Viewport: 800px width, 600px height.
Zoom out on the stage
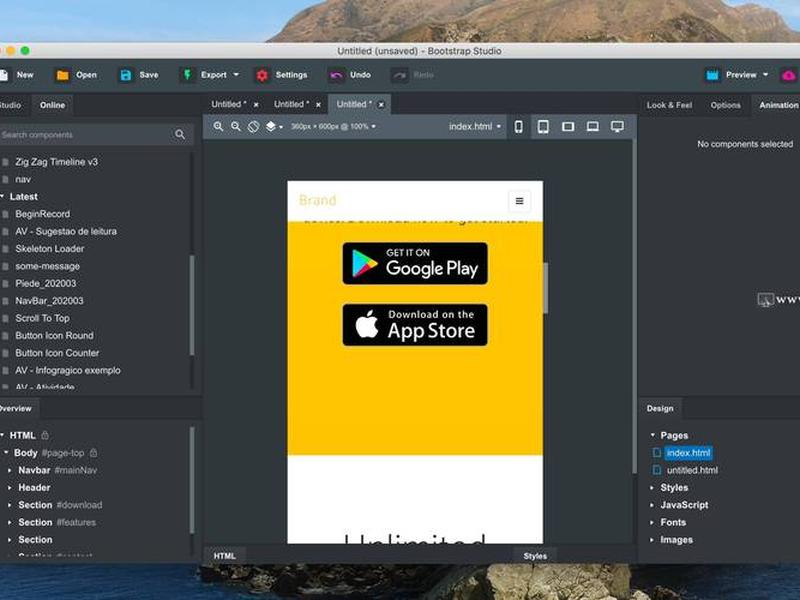pos(236,127)
